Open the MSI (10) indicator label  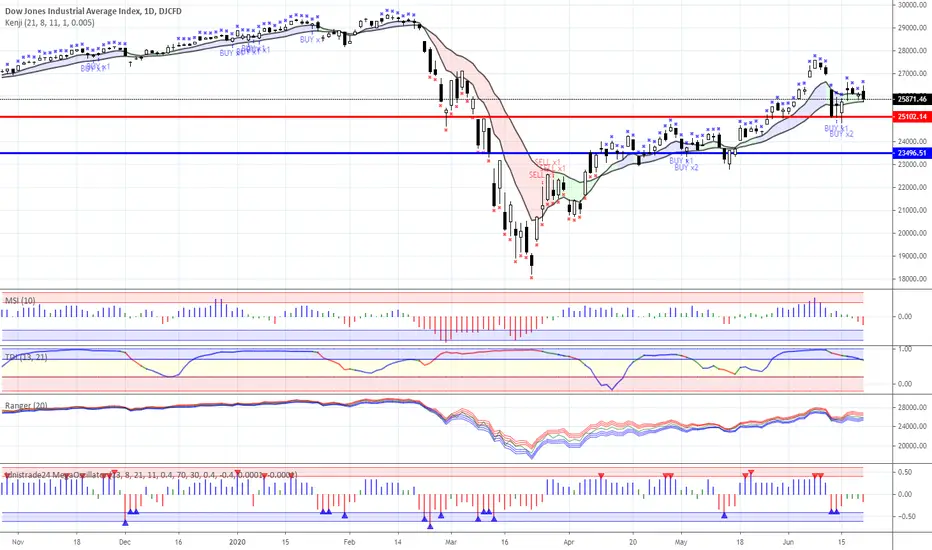pos(20,300)
